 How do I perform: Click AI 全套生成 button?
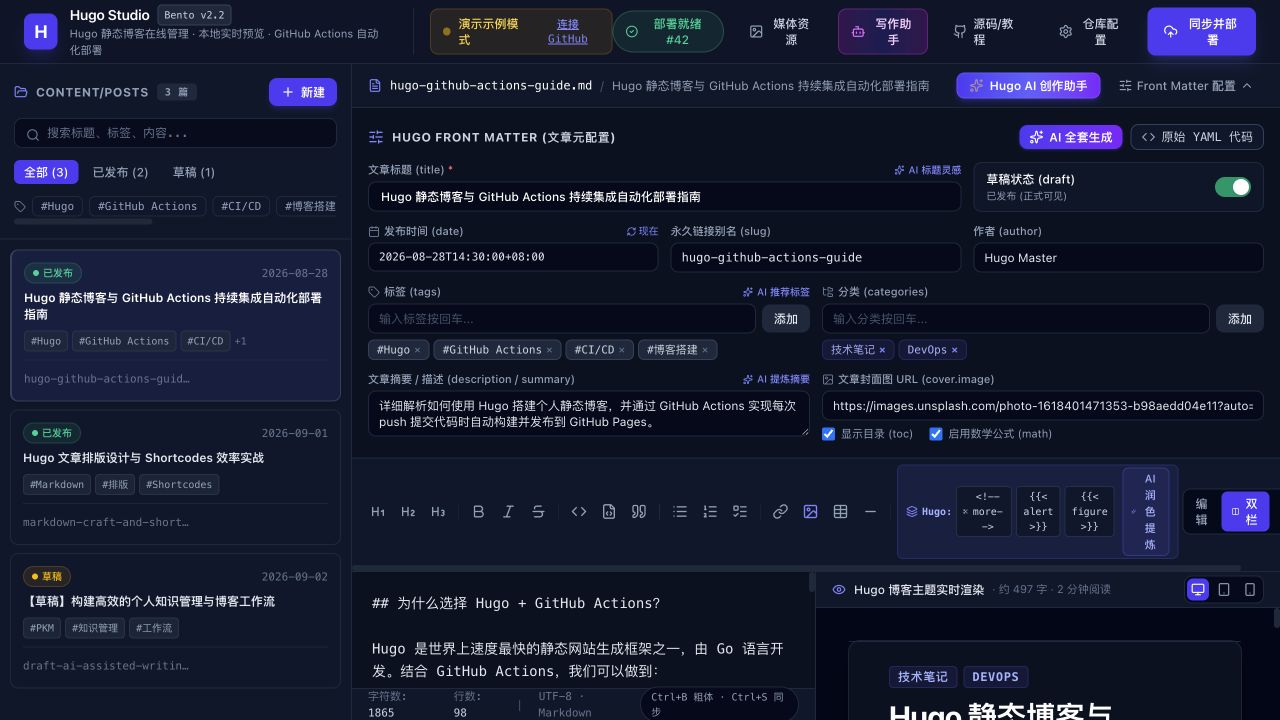[x=1071, y=137]
